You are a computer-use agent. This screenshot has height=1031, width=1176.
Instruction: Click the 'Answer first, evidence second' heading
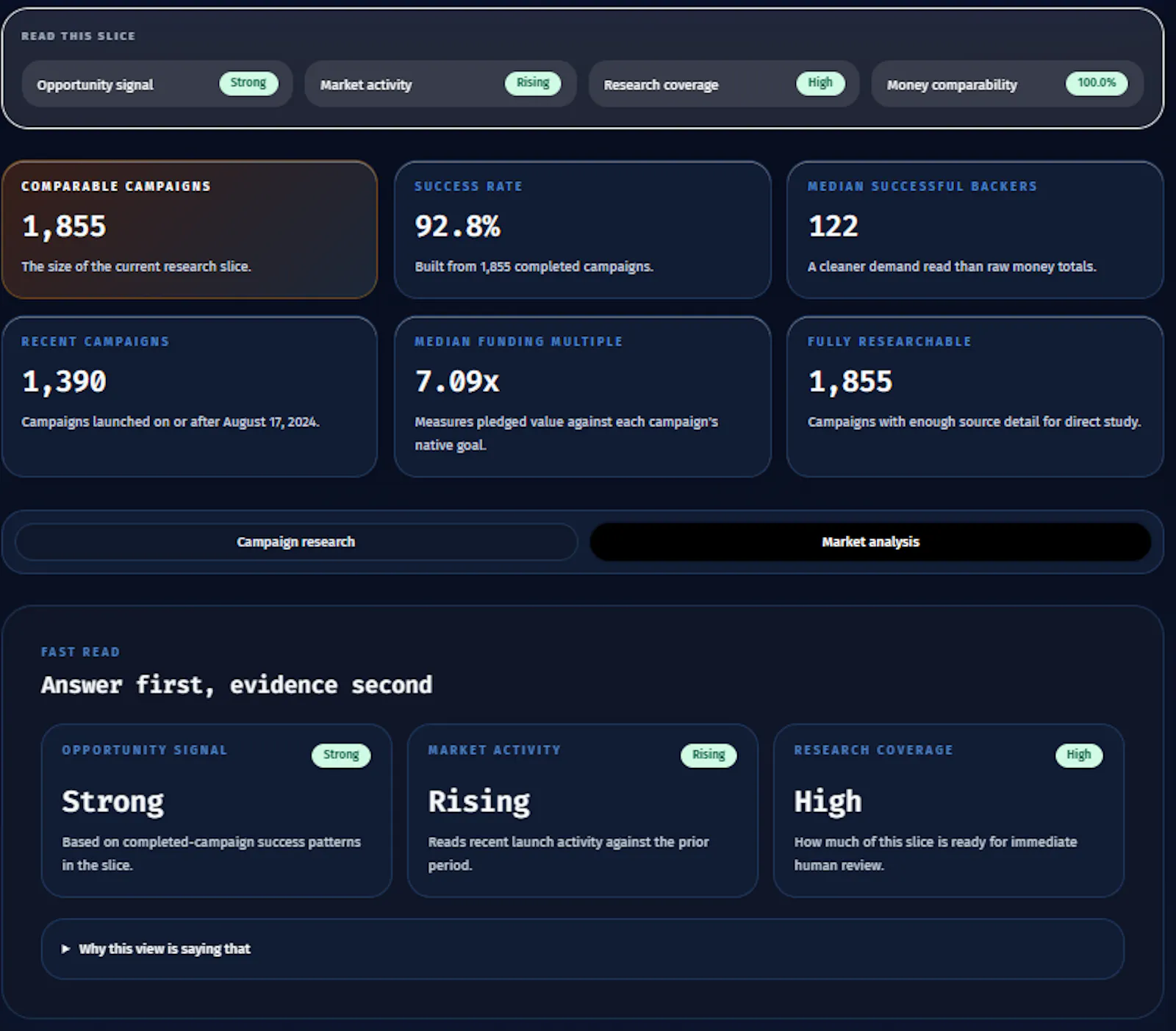click(x=237, y=685)
